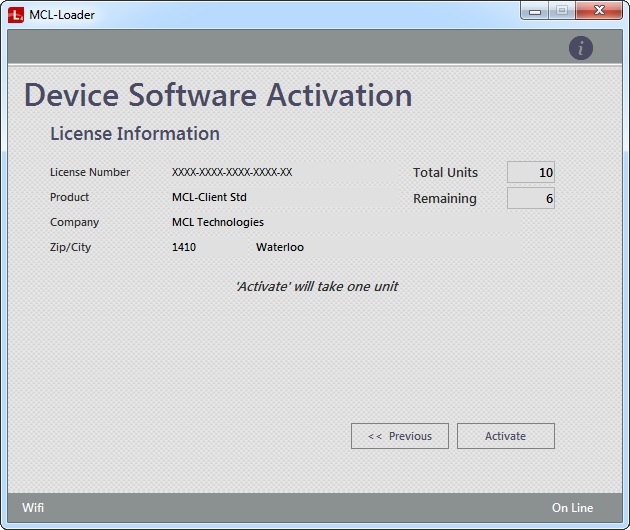Screen dimensions: 630x530
Task: Click the city value Waterloo
Action: click(280, 247)
